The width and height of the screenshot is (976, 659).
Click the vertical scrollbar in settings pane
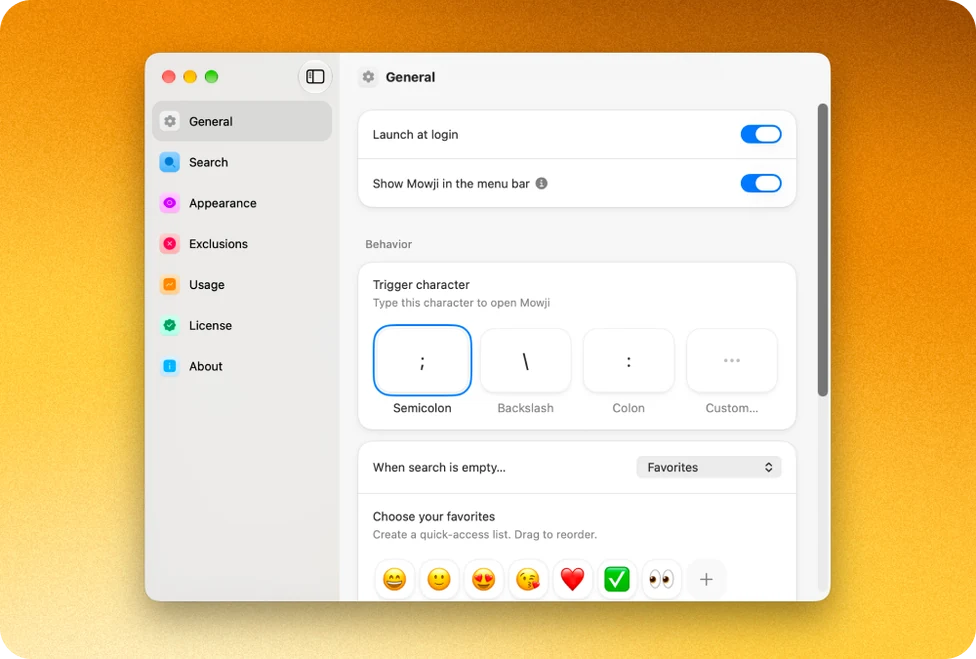[823, 250]
